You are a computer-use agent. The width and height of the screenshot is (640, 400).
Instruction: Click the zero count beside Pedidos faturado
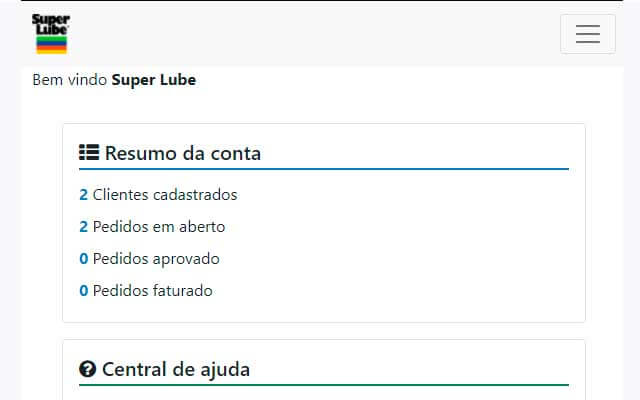(x=84, y=291)
